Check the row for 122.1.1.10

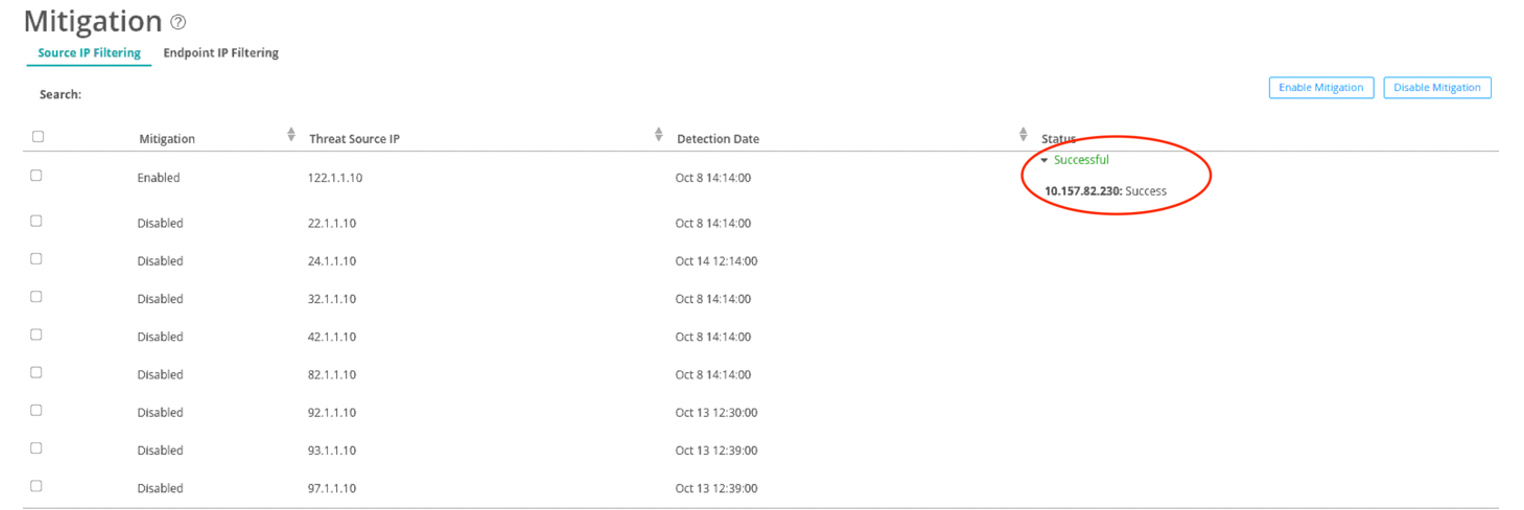point(36,175)
